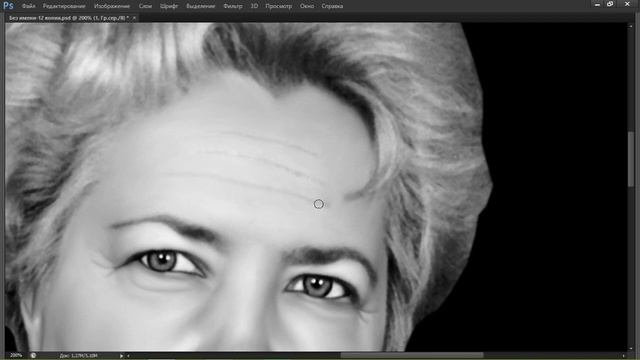Expand the status bar info arrow menu
This screenshot has height=360, width=640.
pos(121,356)
